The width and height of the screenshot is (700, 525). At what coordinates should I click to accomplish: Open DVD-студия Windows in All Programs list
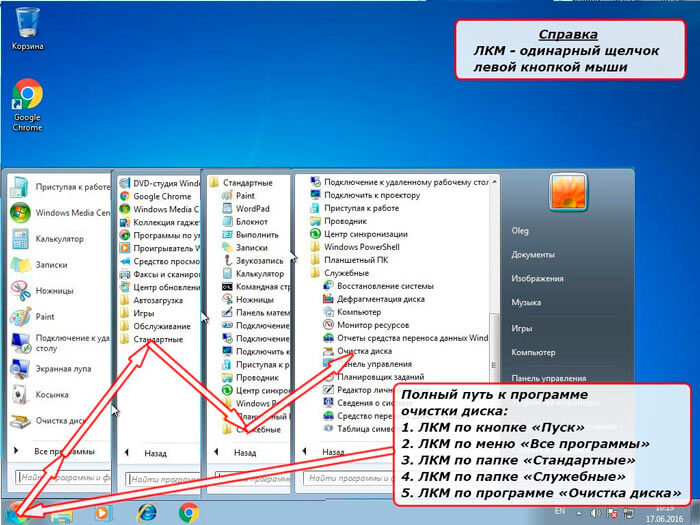pos(160,183)
